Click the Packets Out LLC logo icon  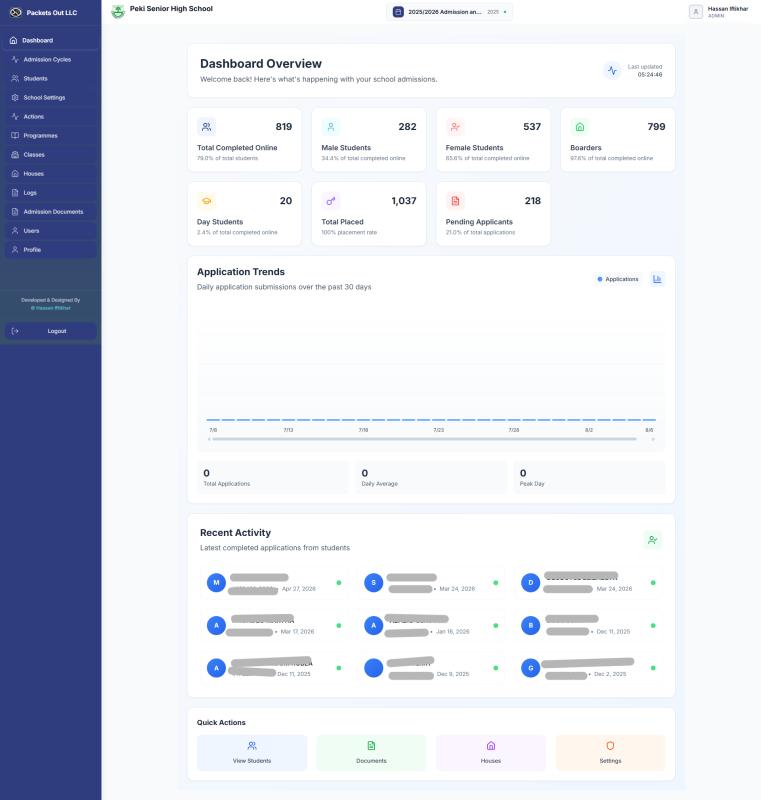[16, 13]
